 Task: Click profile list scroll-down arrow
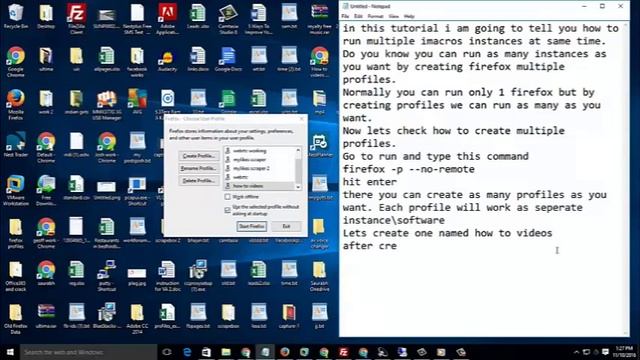(298, 187)
